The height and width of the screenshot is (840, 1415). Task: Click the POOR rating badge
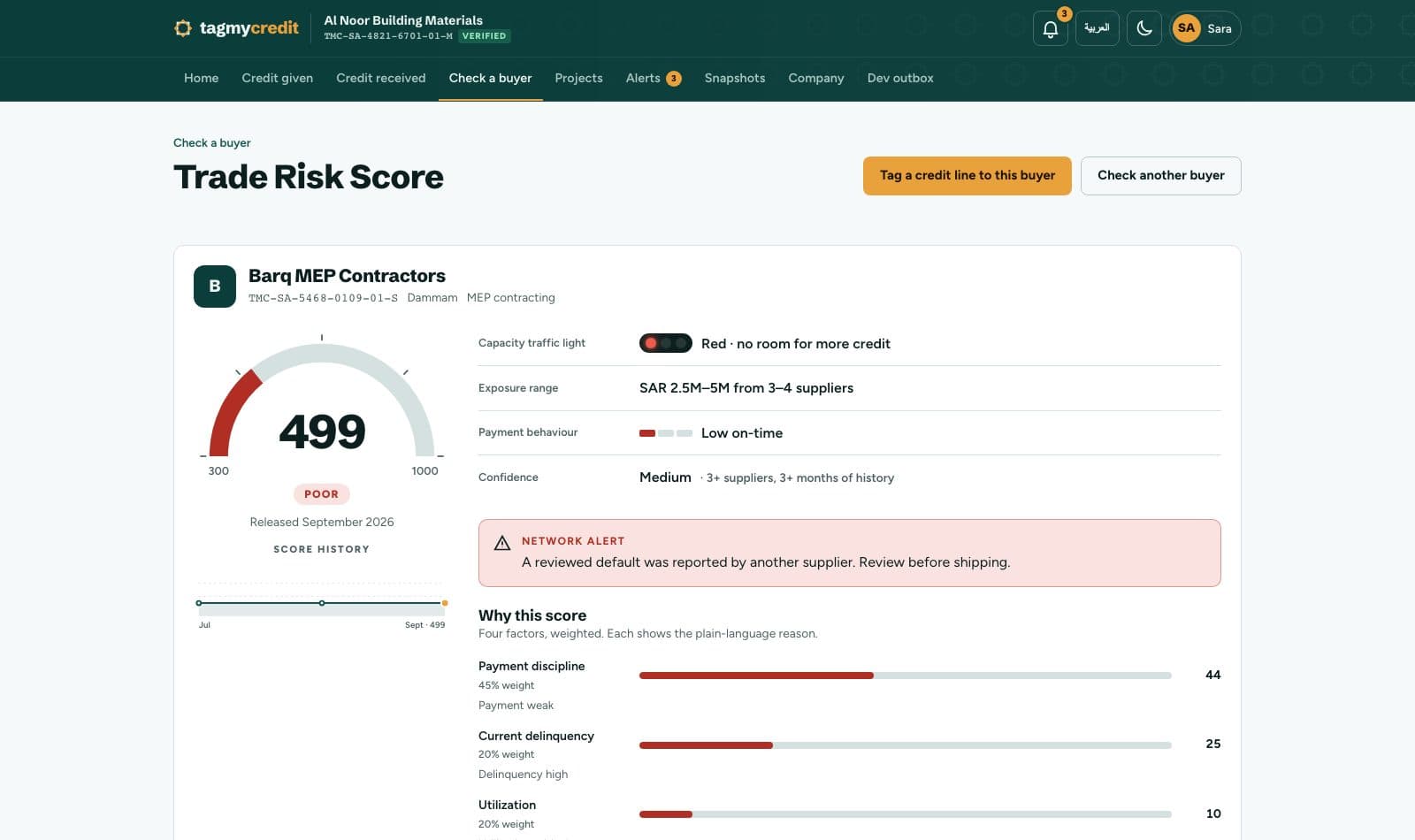[x=321, y=494]
